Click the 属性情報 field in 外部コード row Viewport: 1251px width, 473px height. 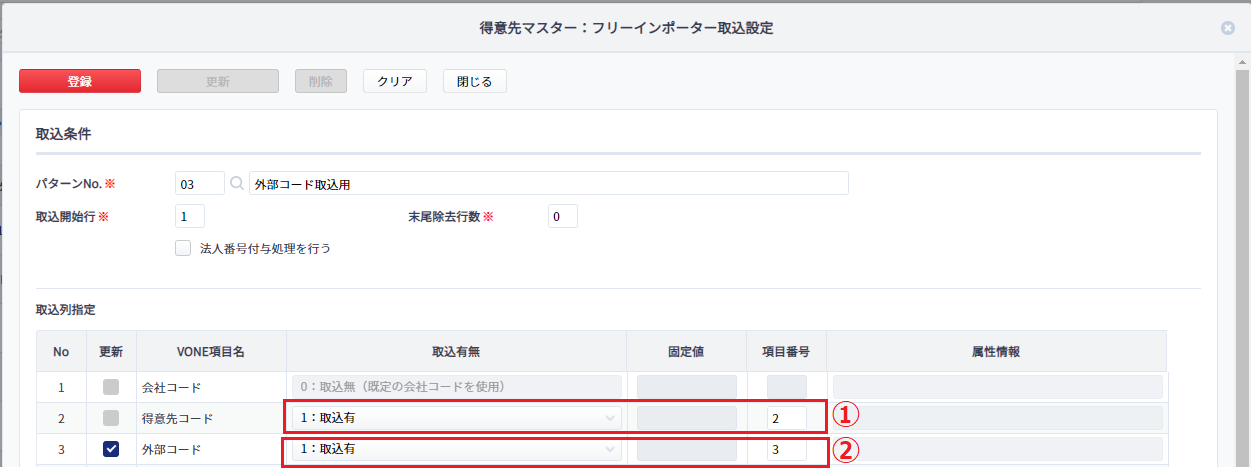point(998,449)
